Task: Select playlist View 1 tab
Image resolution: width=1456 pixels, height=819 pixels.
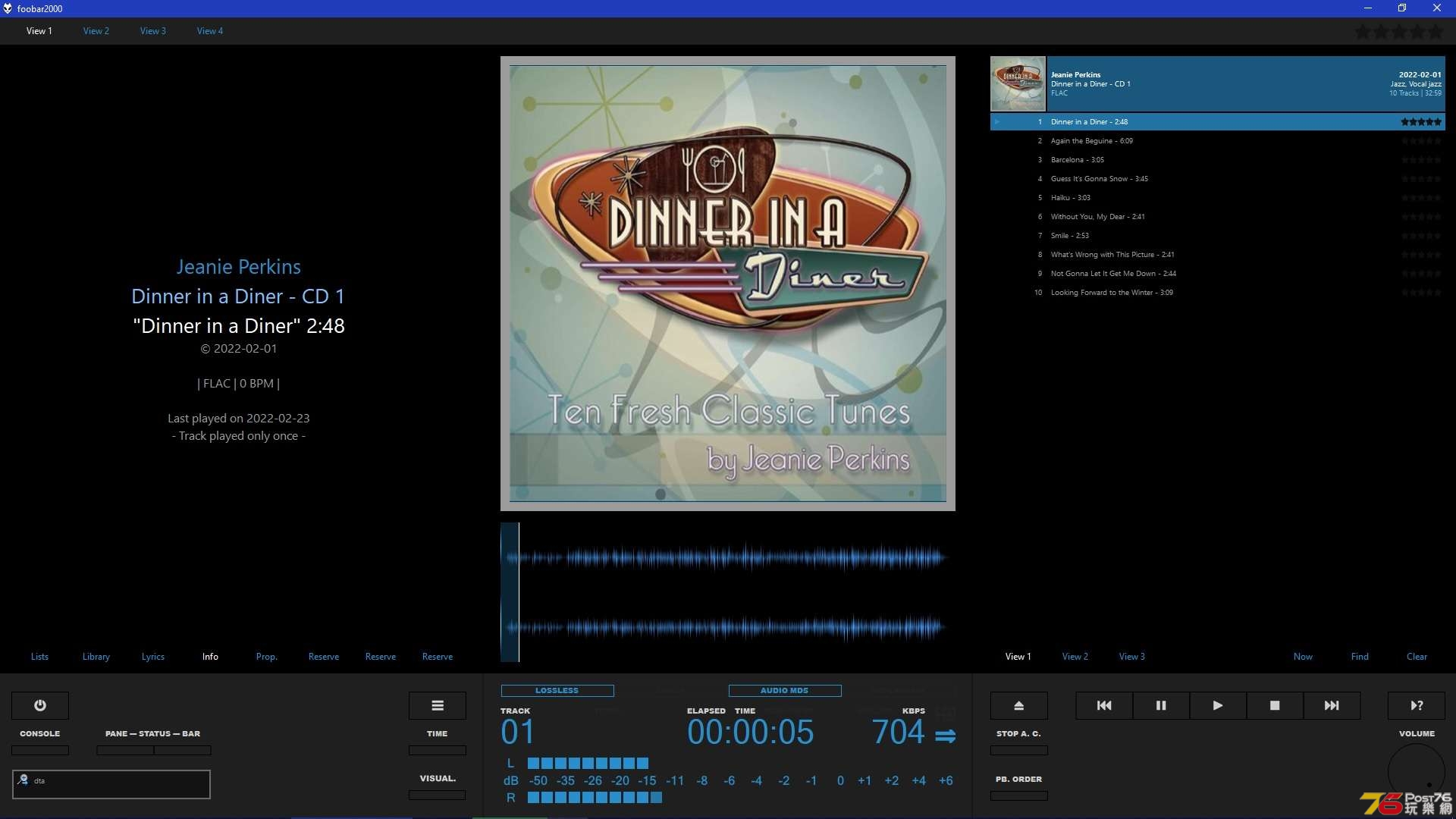Action: click(1018, 657)
